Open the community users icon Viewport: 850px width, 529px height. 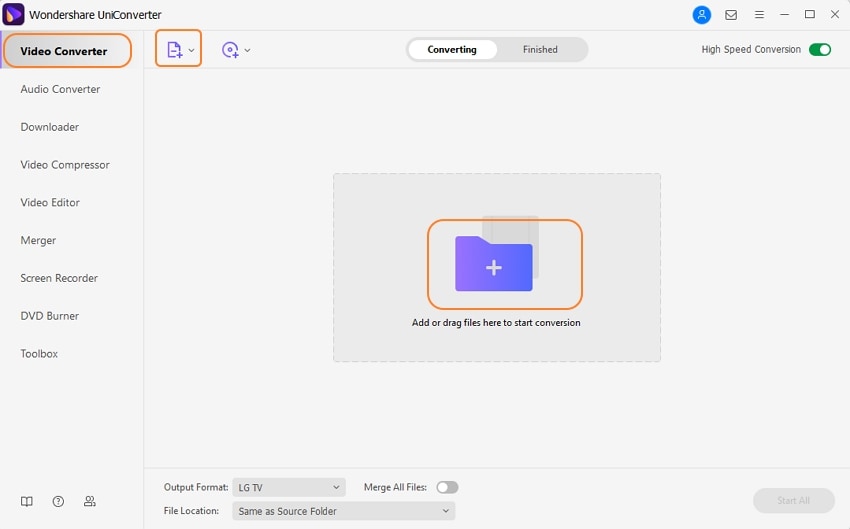pos(90,501)
